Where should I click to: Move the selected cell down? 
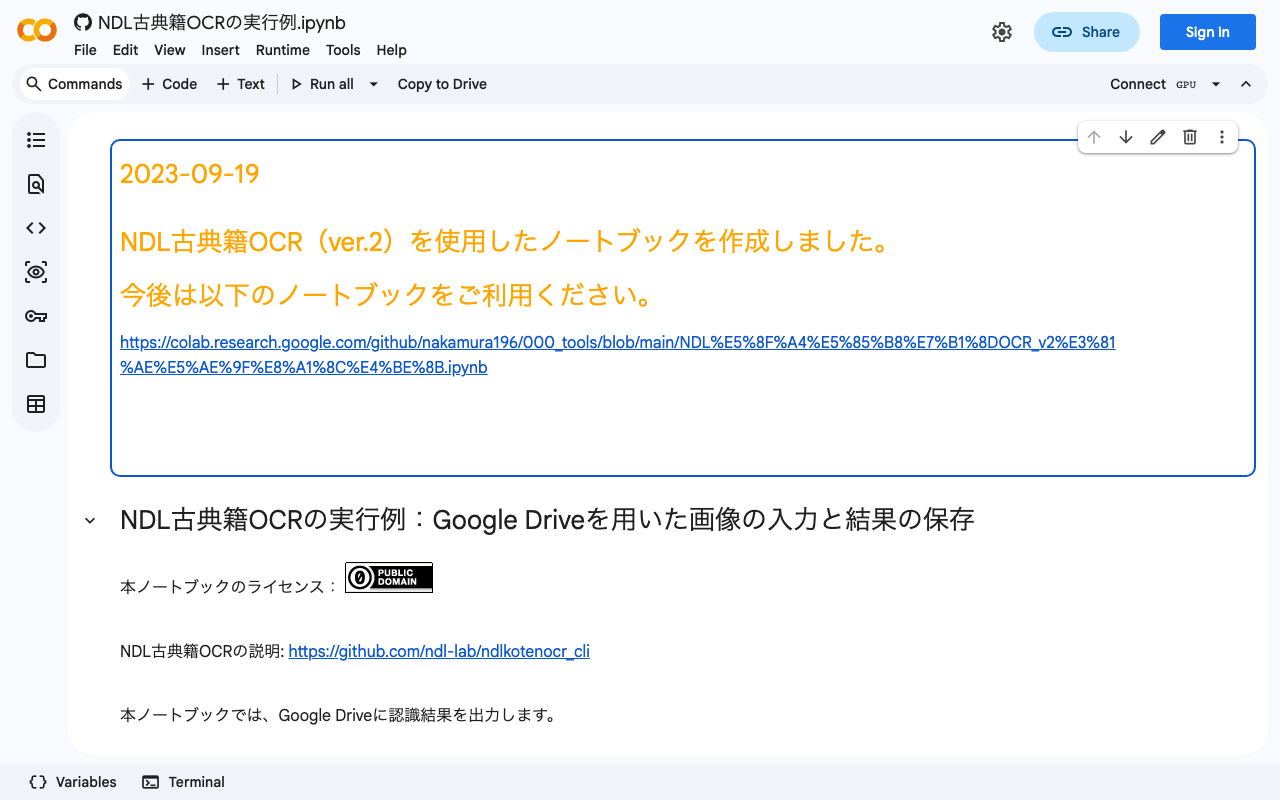coord(1126,137)
